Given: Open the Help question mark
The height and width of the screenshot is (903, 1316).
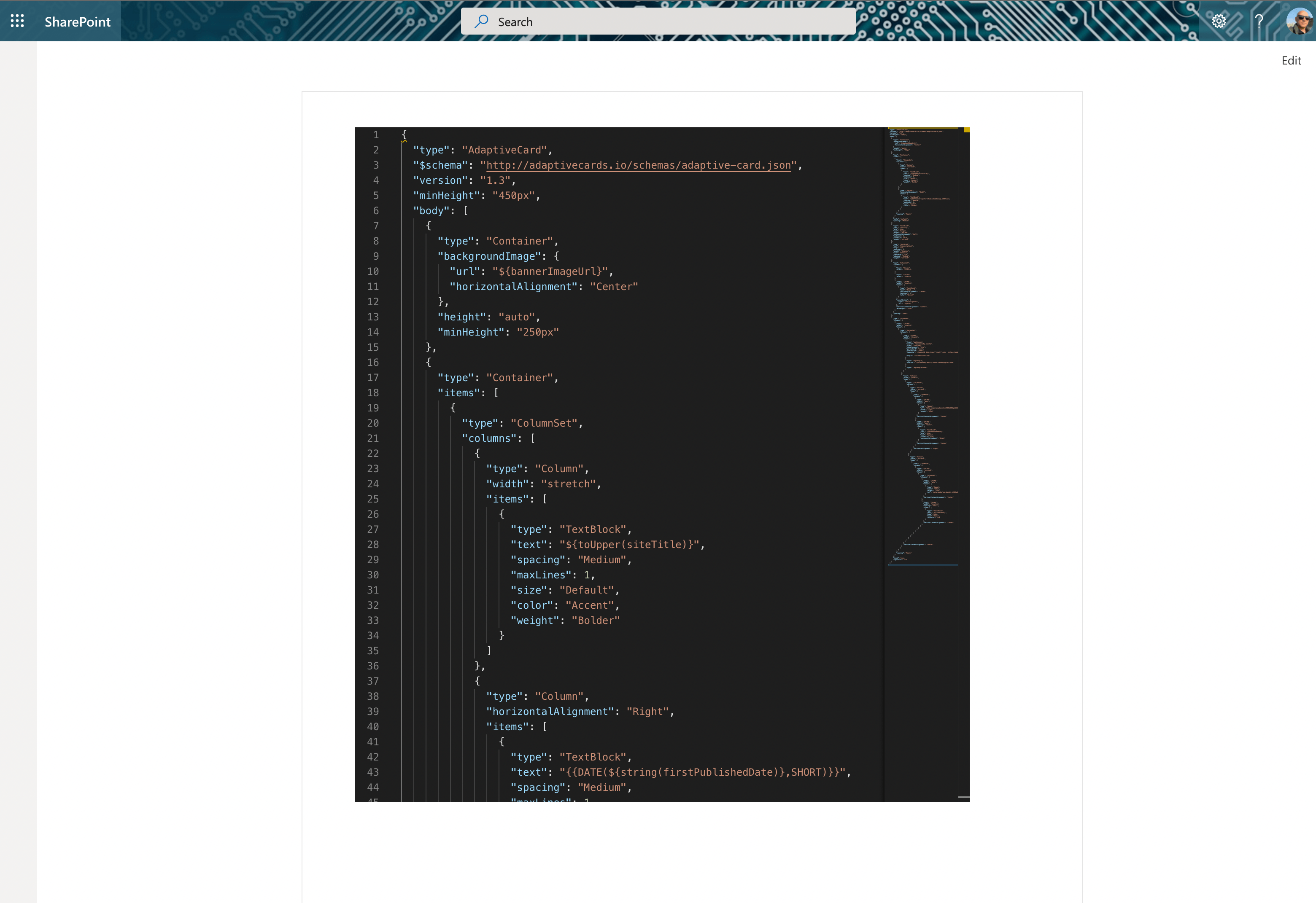Looking at the screenshot, I should point(1258,21).
